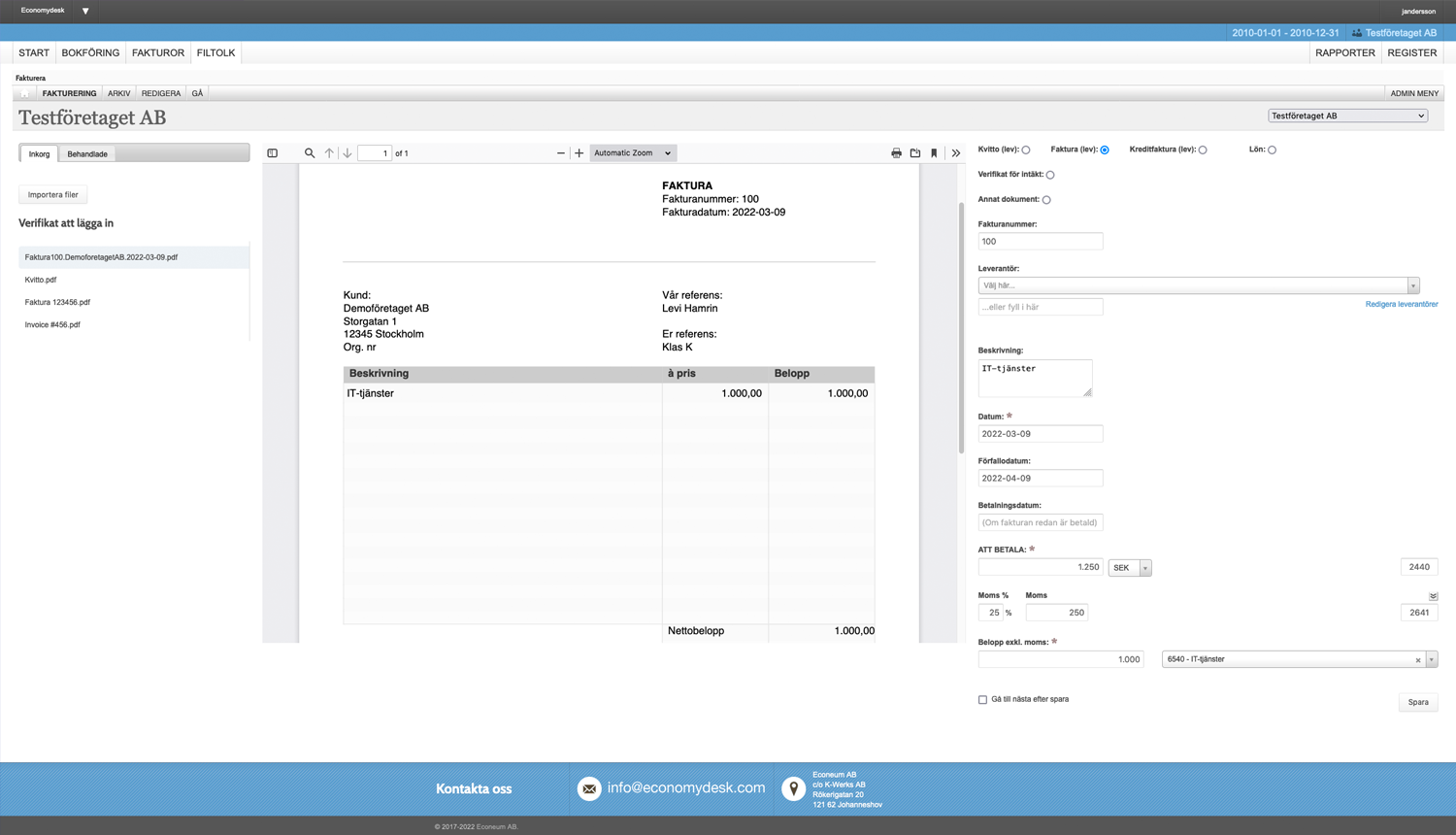Print the invoice PDF

pos(896,153)
